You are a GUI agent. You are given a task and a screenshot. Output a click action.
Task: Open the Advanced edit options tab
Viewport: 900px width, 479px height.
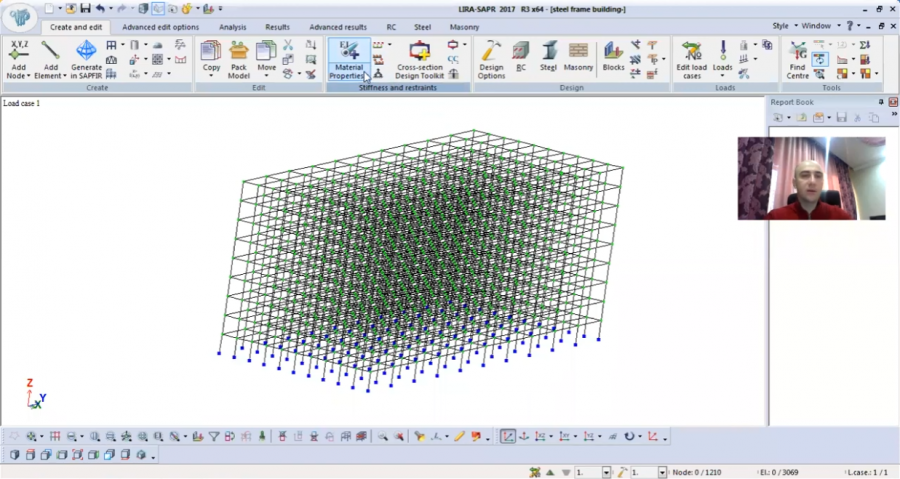click(x=160, y=27)
